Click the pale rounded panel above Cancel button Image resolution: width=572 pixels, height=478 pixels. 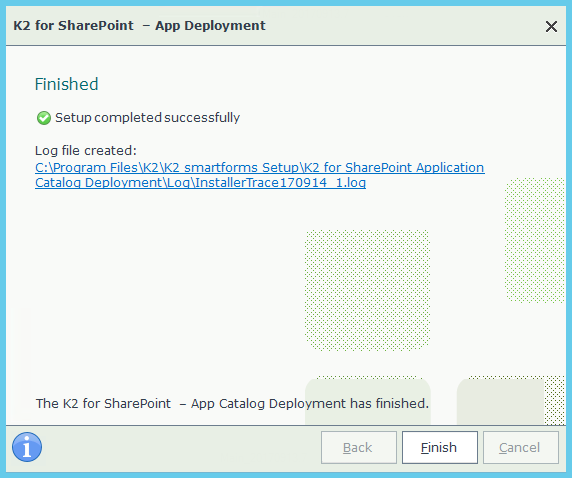[x=500, y=401]
